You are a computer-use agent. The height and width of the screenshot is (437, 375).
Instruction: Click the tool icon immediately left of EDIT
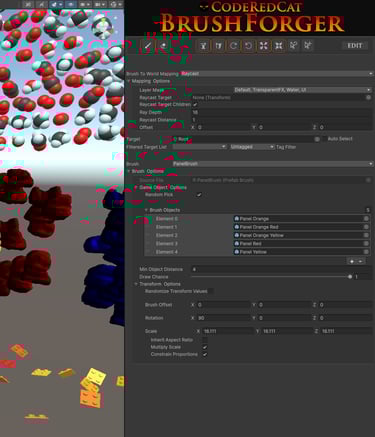[308, 45]
